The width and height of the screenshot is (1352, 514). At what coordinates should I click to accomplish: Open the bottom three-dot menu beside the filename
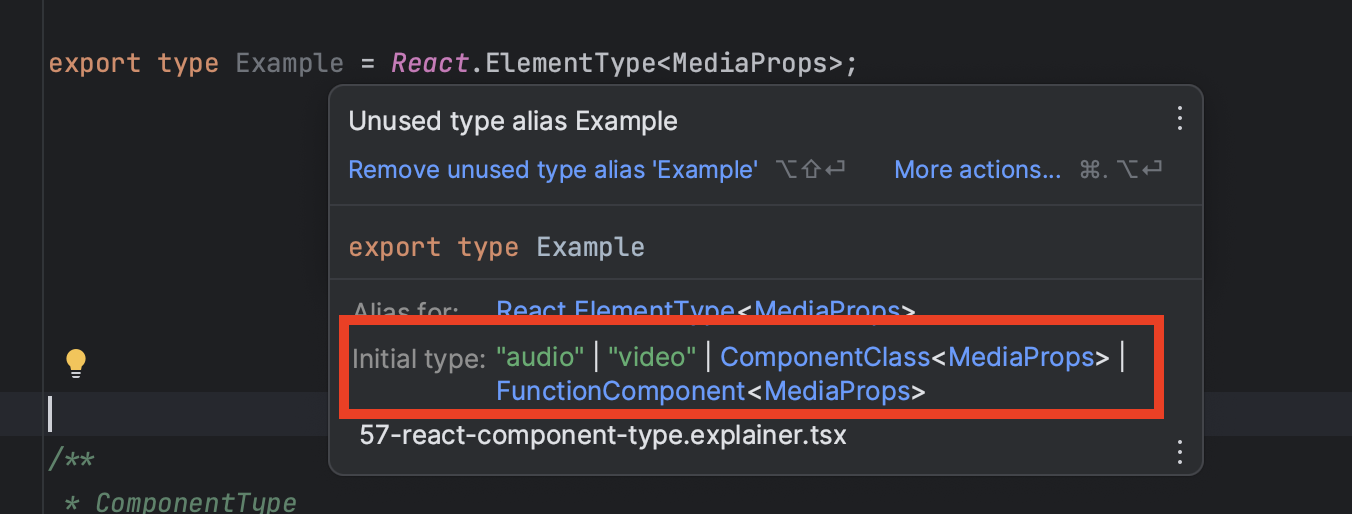pos(1180,452)
